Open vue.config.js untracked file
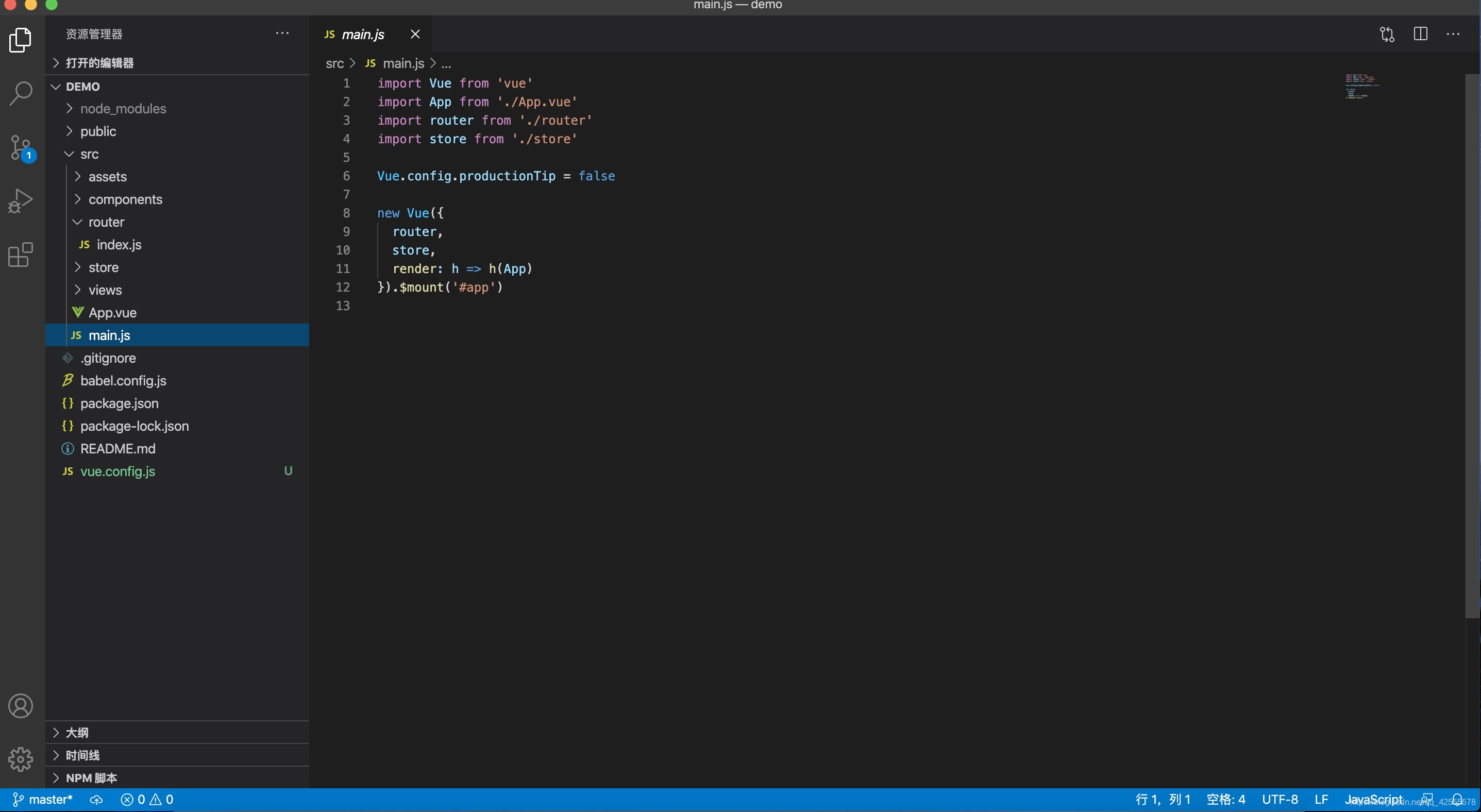1481x812 pixels. tap(177, 471)
